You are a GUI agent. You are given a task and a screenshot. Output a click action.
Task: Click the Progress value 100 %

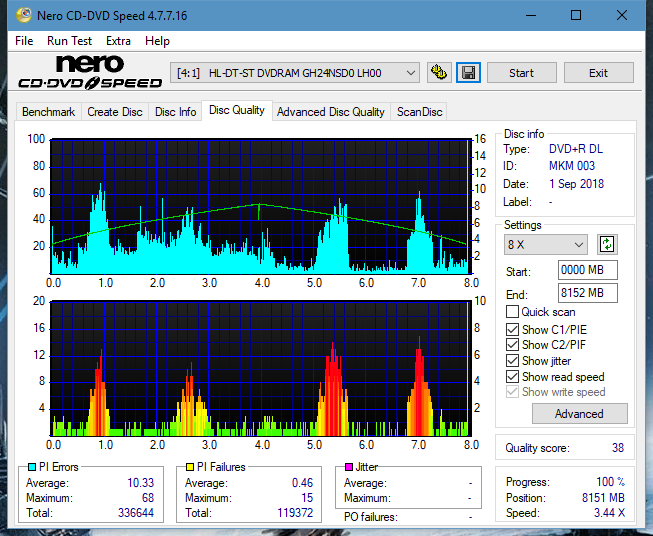tap(611, 482)
